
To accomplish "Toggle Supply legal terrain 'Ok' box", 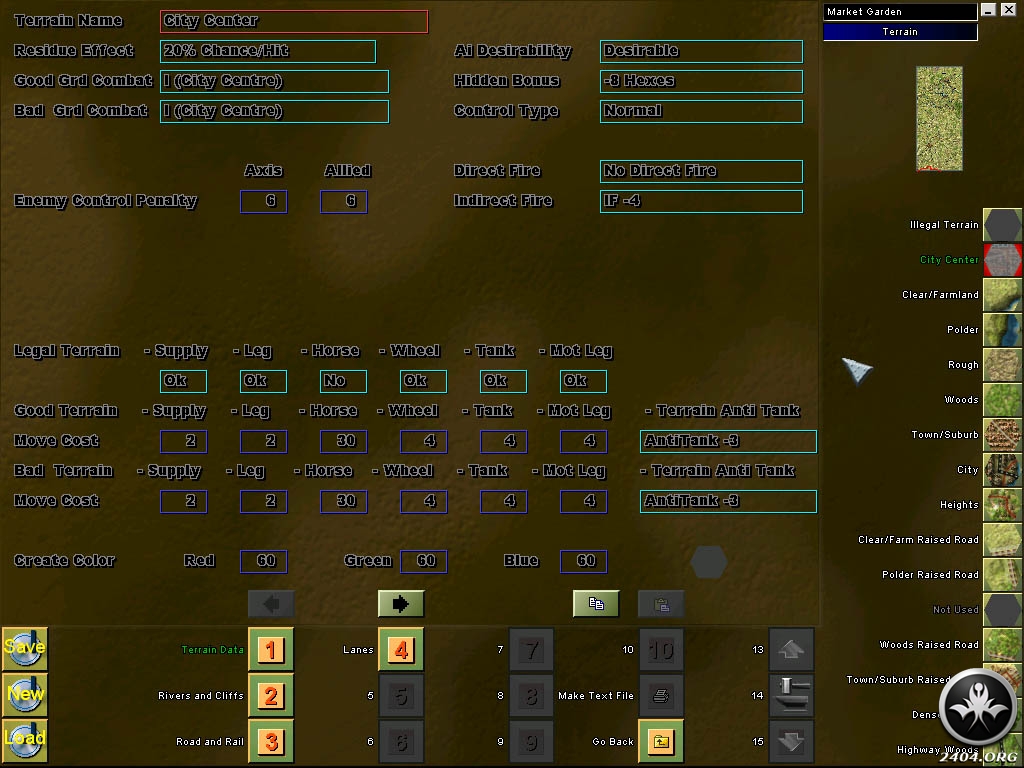I will (183, 381).
